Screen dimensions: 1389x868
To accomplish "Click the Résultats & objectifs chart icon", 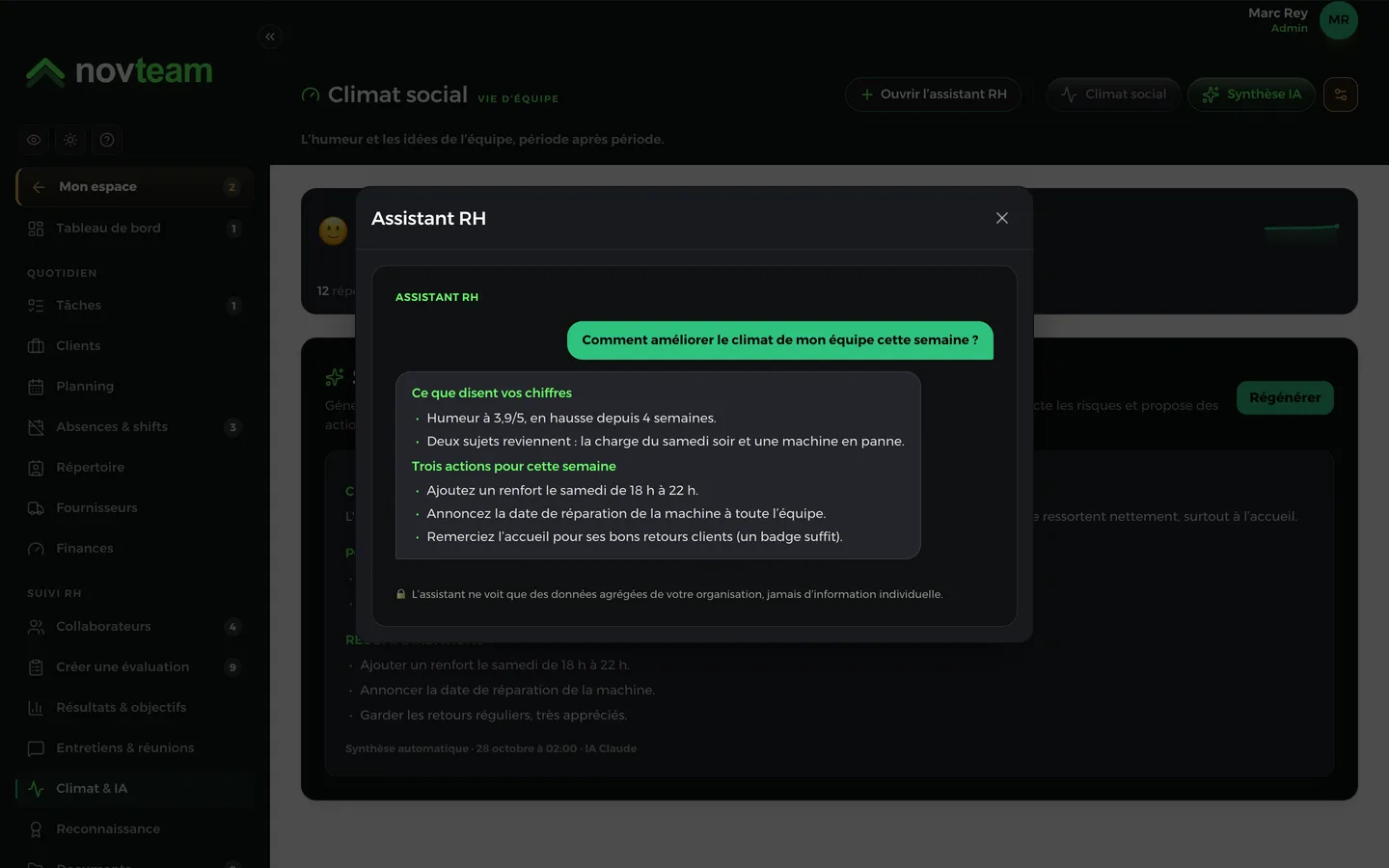I will (36, 708).
